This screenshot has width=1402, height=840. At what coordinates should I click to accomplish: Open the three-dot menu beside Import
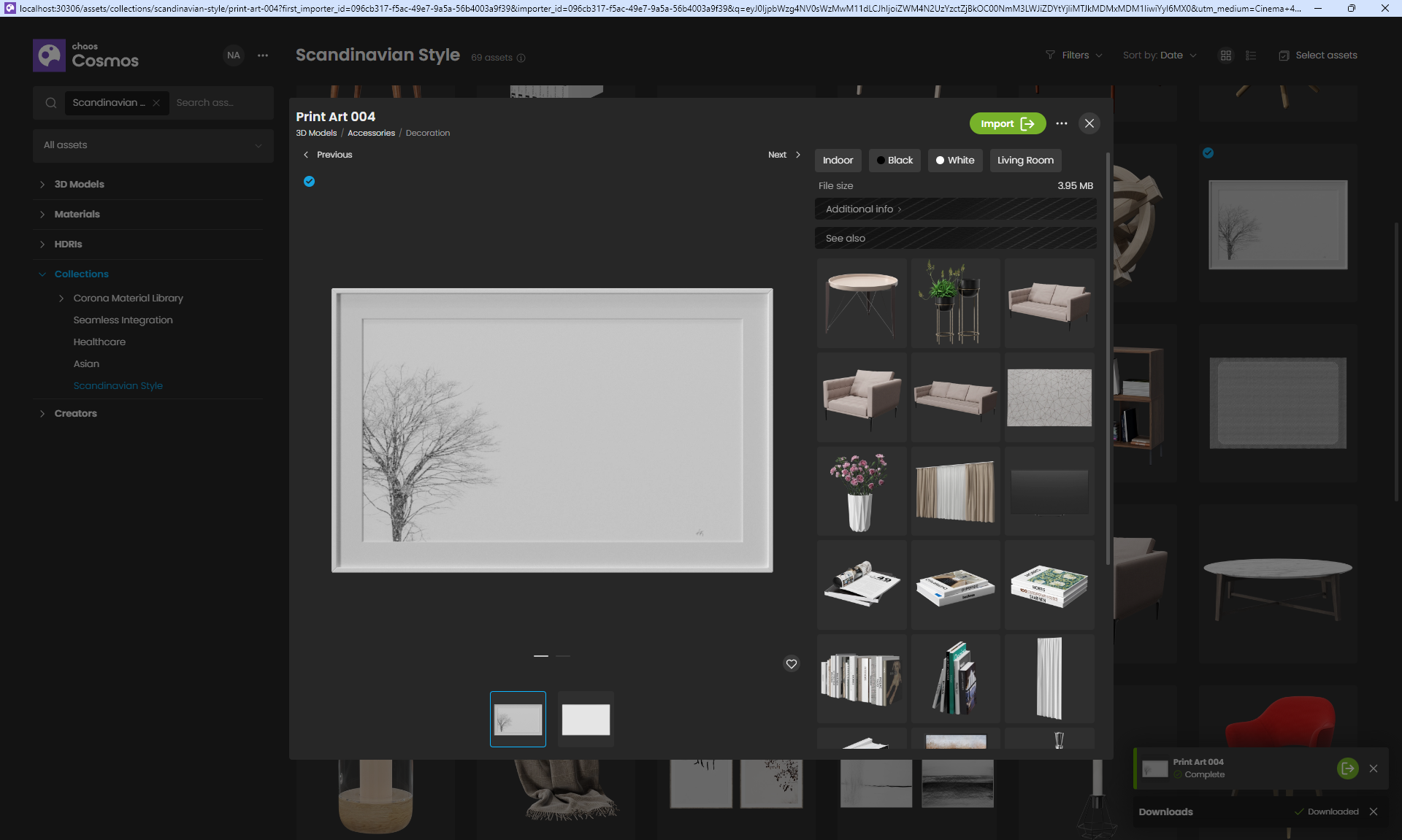click(x=1062, y=123)
